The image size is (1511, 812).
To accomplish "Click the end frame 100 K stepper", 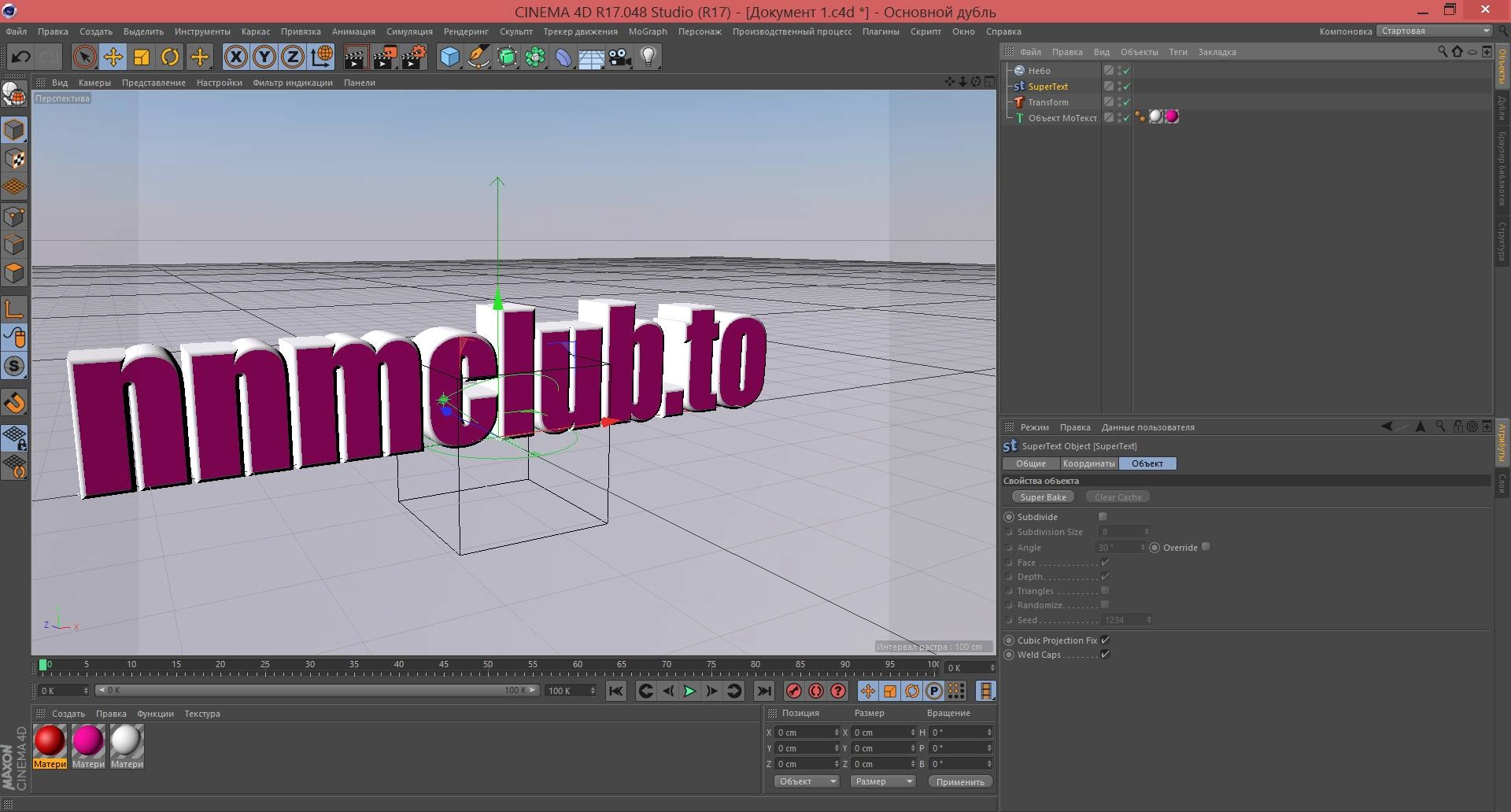I will 592,691.
